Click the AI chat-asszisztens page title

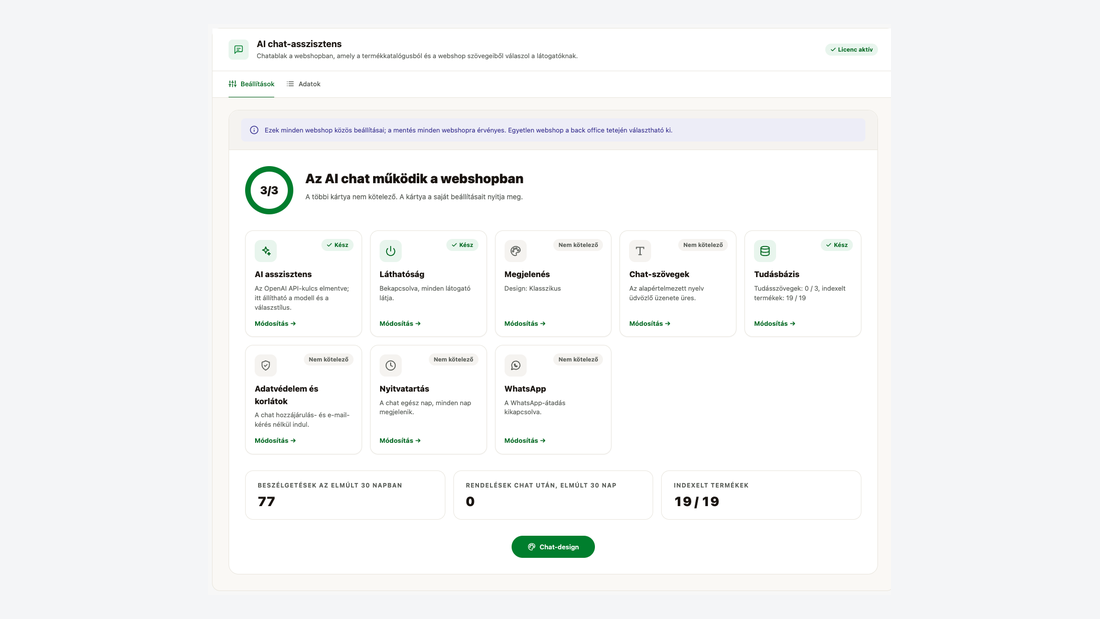[x=299, y=44]
